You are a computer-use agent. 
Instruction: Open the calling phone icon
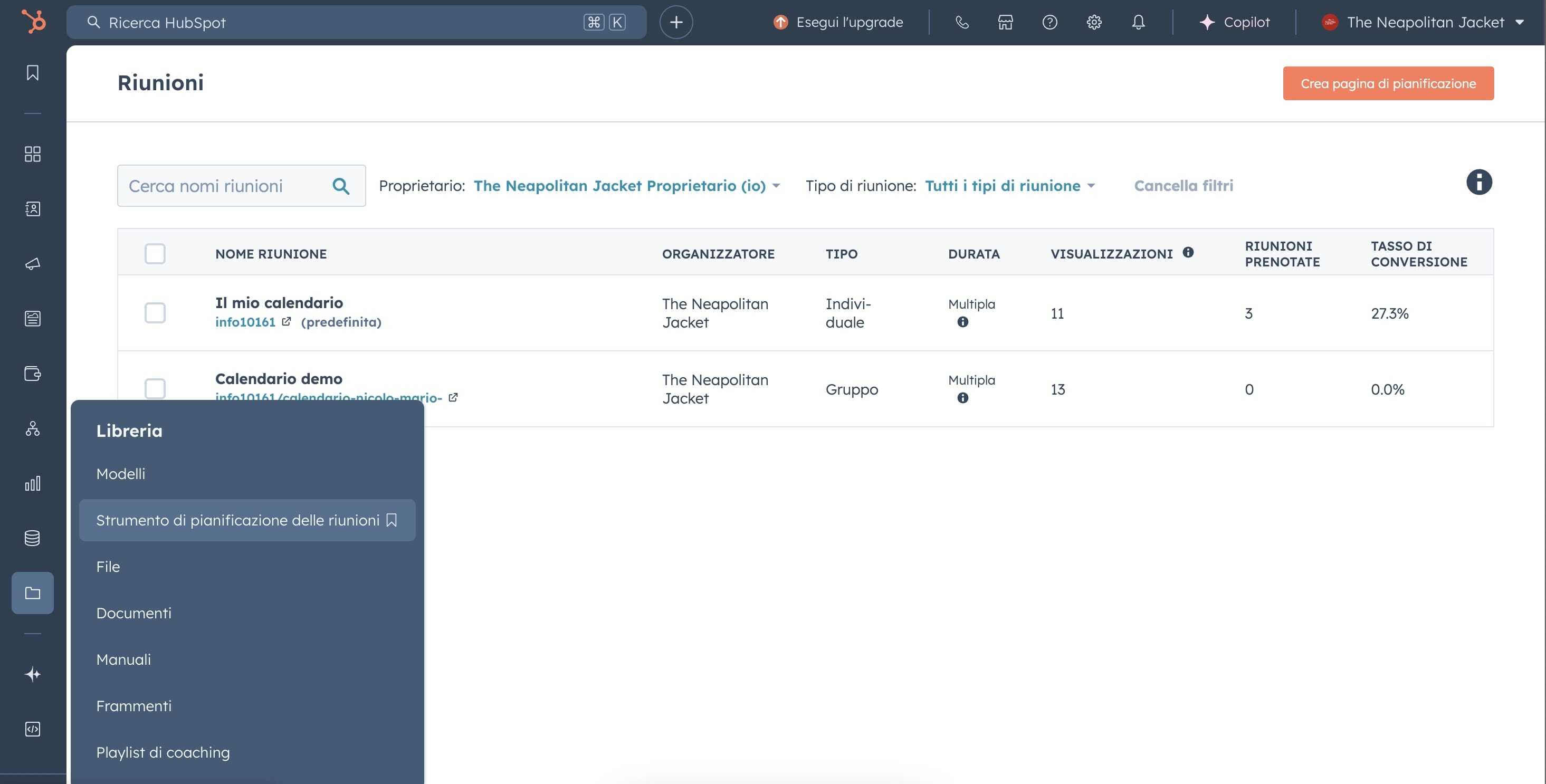pyautogui.click(x=962, y=22)
